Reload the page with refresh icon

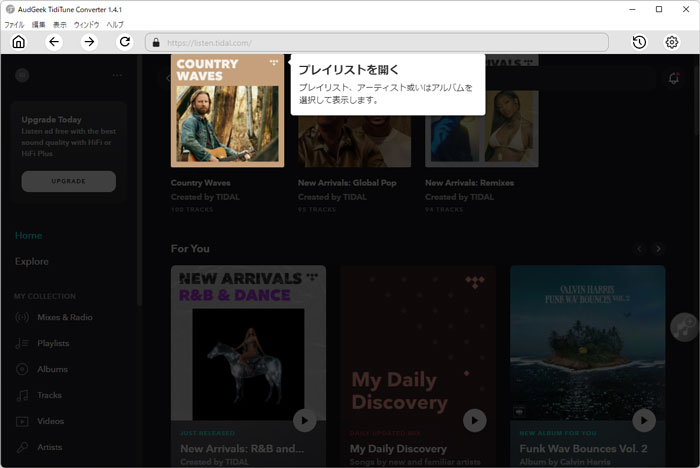[125, 42]
